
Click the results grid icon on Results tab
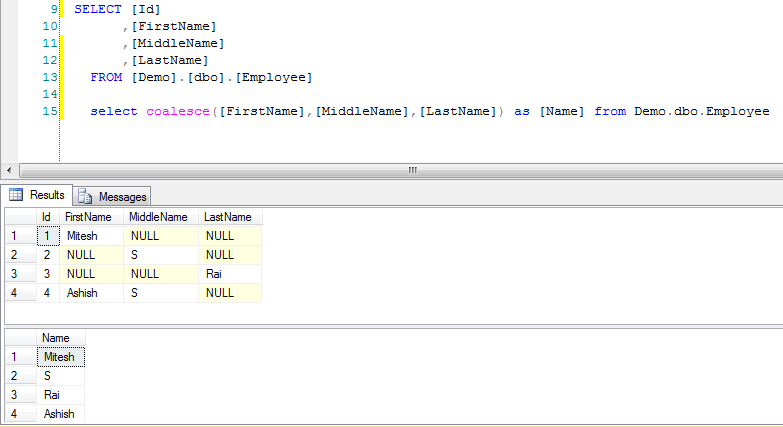(x=16, y=194)
